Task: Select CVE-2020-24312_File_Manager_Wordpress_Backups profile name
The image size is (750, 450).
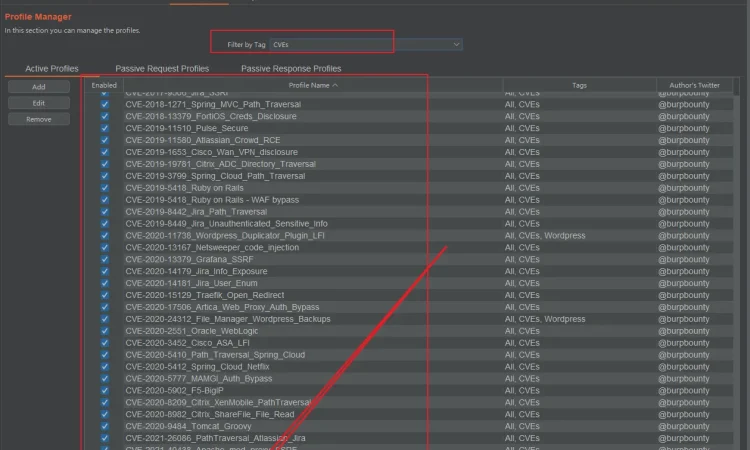Action: tap(228, 319)
